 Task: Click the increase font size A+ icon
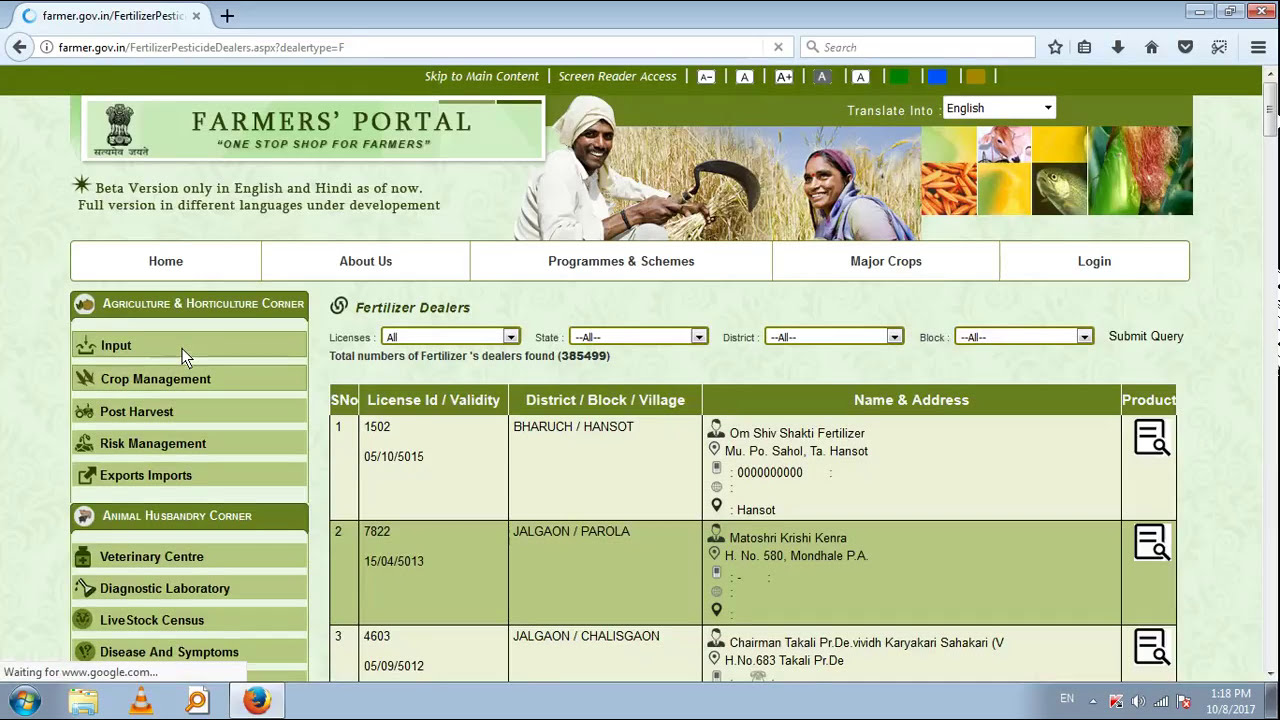coord(784,77)
